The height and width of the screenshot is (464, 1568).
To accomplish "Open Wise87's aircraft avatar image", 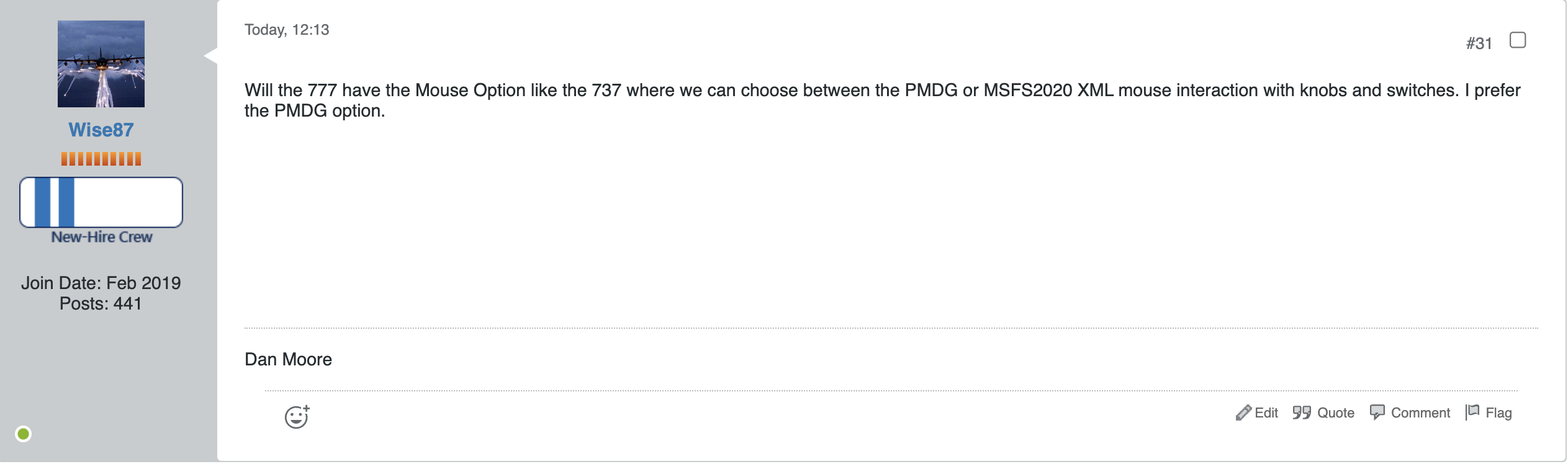I will [x=101, y=64].
